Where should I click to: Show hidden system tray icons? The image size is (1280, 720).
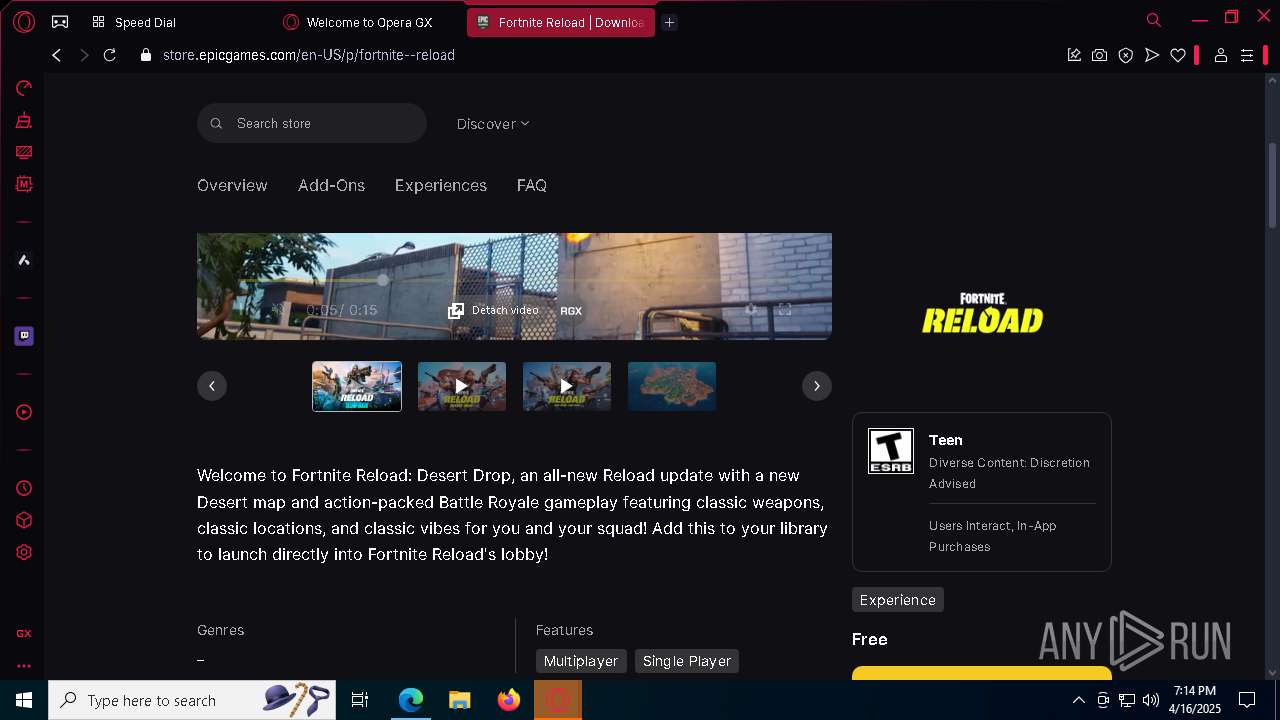[x=1078, y=700]
